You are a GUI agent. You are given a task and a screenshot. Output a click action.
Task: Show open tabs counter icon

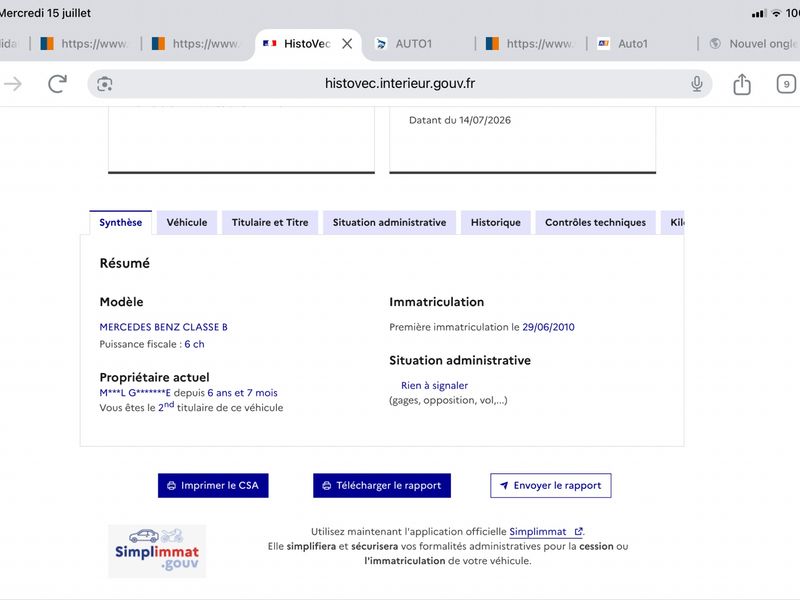786,84
